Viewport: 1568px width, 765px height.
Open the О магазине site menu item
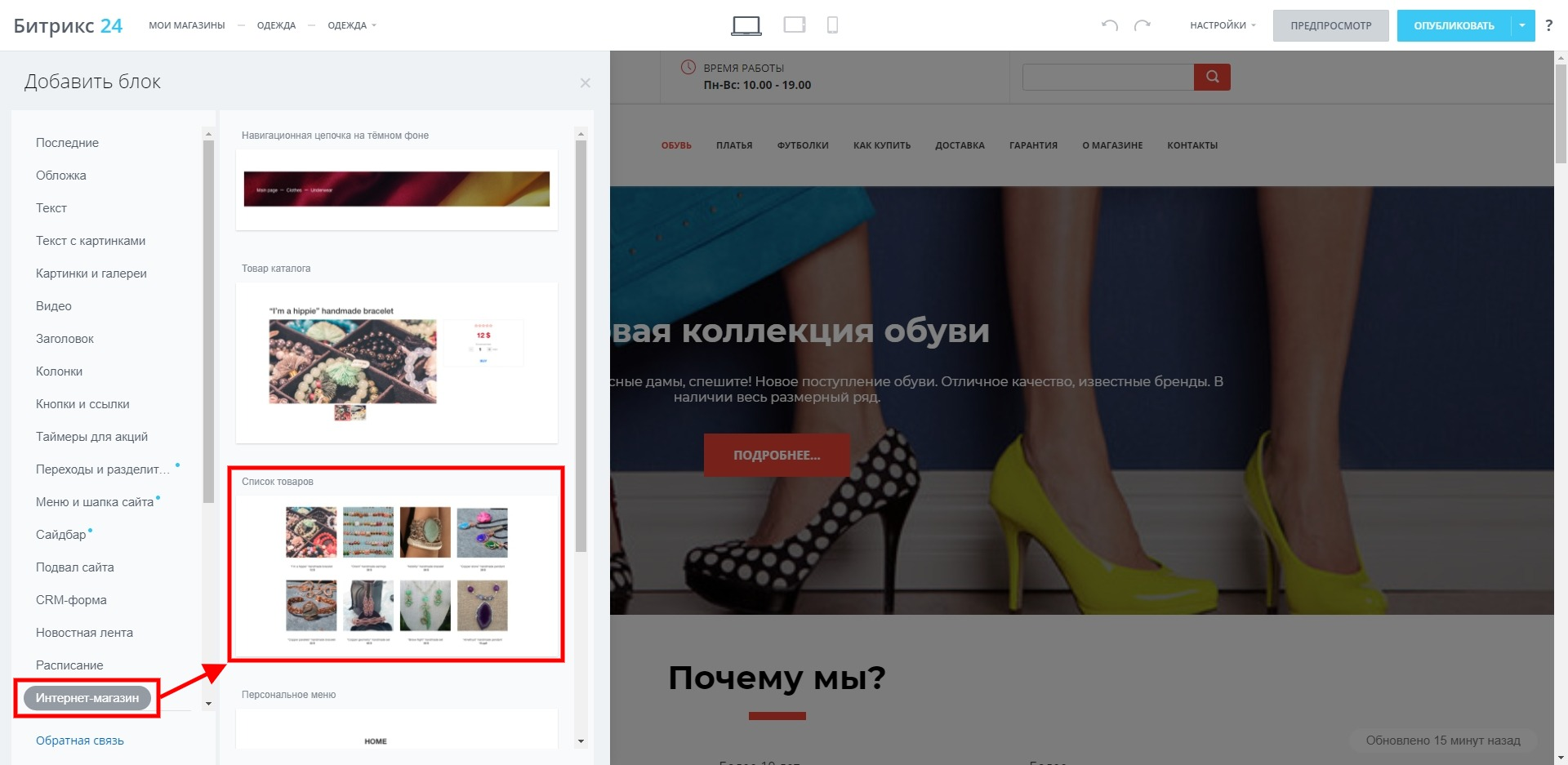click(1112, 145)
